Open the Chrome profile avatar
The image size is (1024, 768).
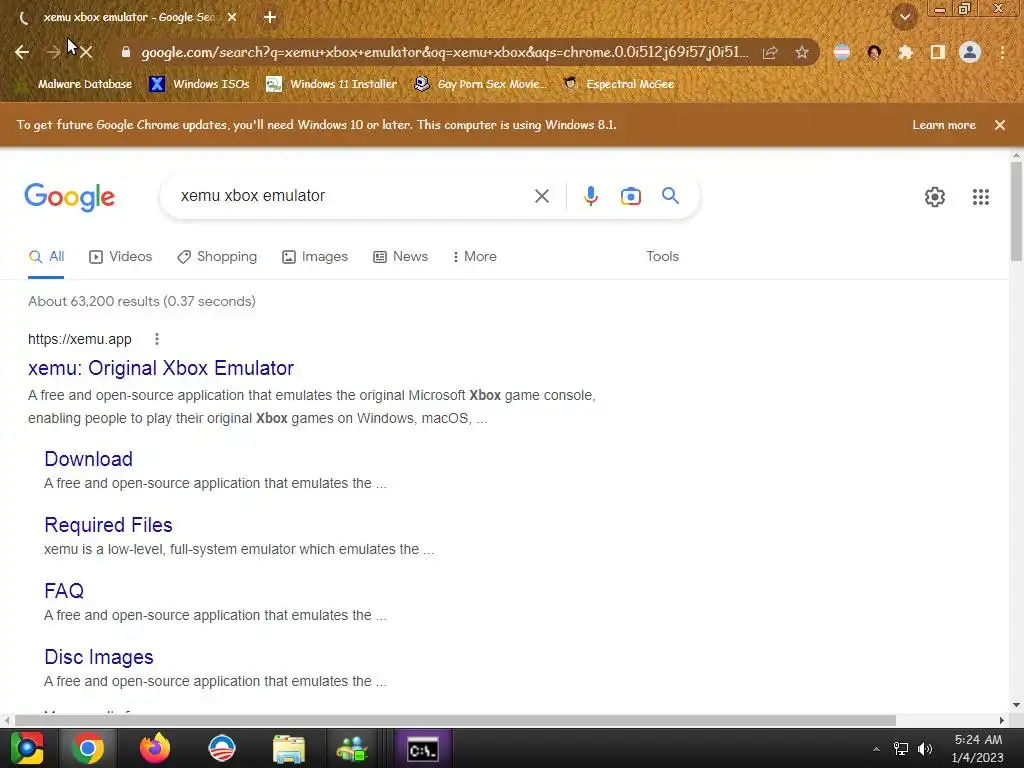point(970,52)
